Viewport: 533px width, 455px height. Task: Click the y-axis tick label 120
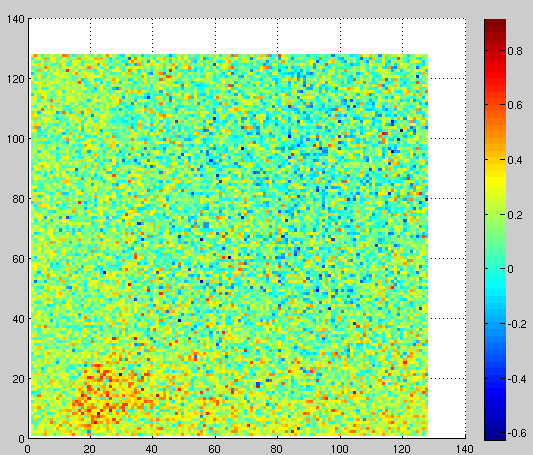16,79
